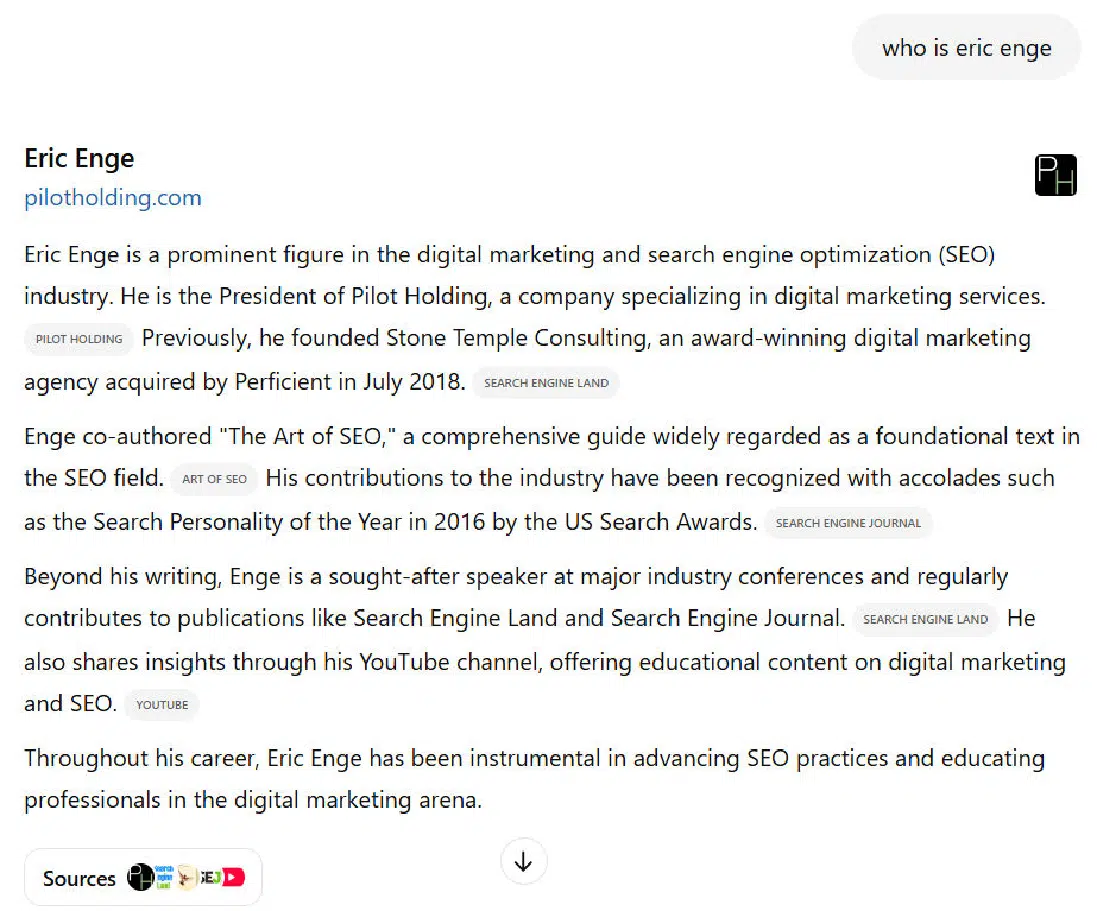
Task: Open the red YouTube favicon in Sources
Action: tap(234, 877)
